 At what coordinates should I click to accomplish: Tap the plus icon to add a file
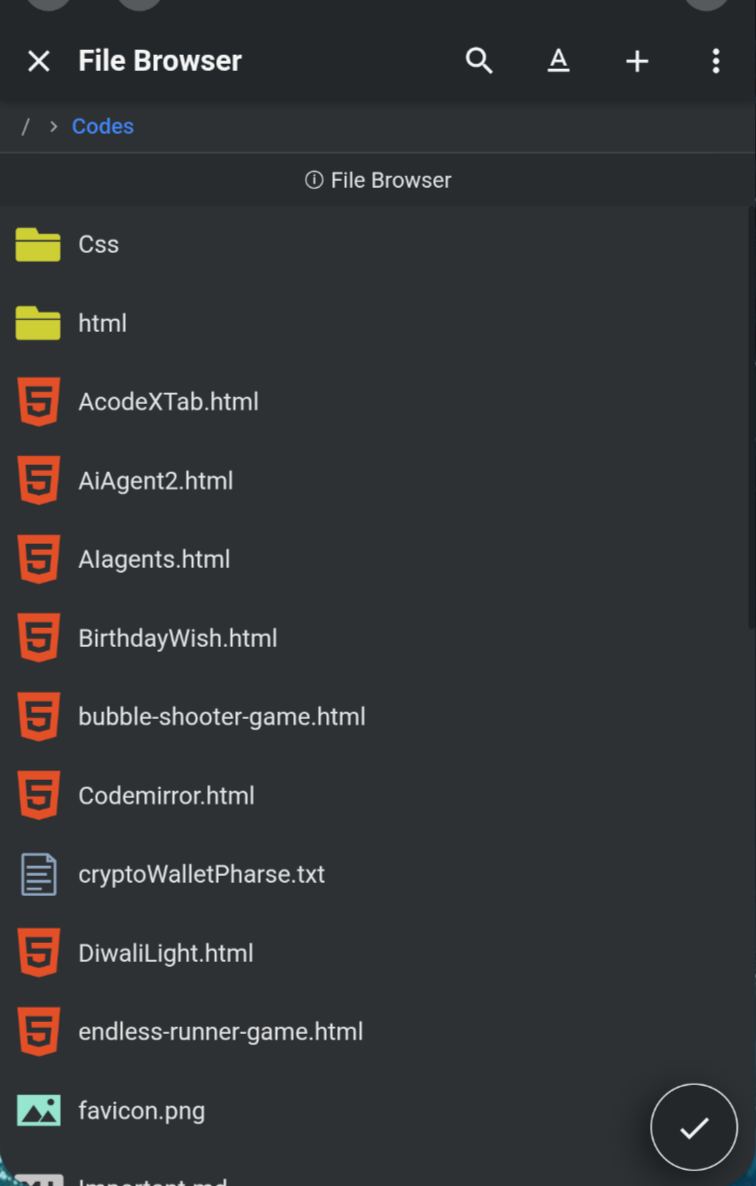click(637, 61)
